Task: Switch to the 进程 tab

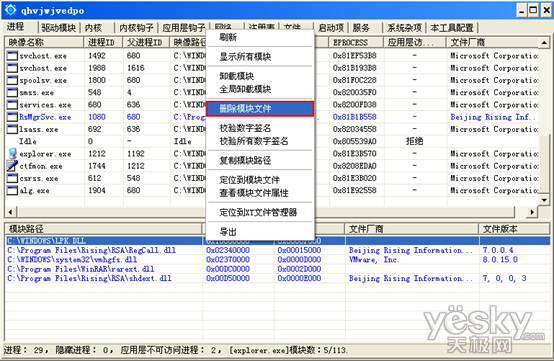Action: pyautogui.click(x=19, y=27)
